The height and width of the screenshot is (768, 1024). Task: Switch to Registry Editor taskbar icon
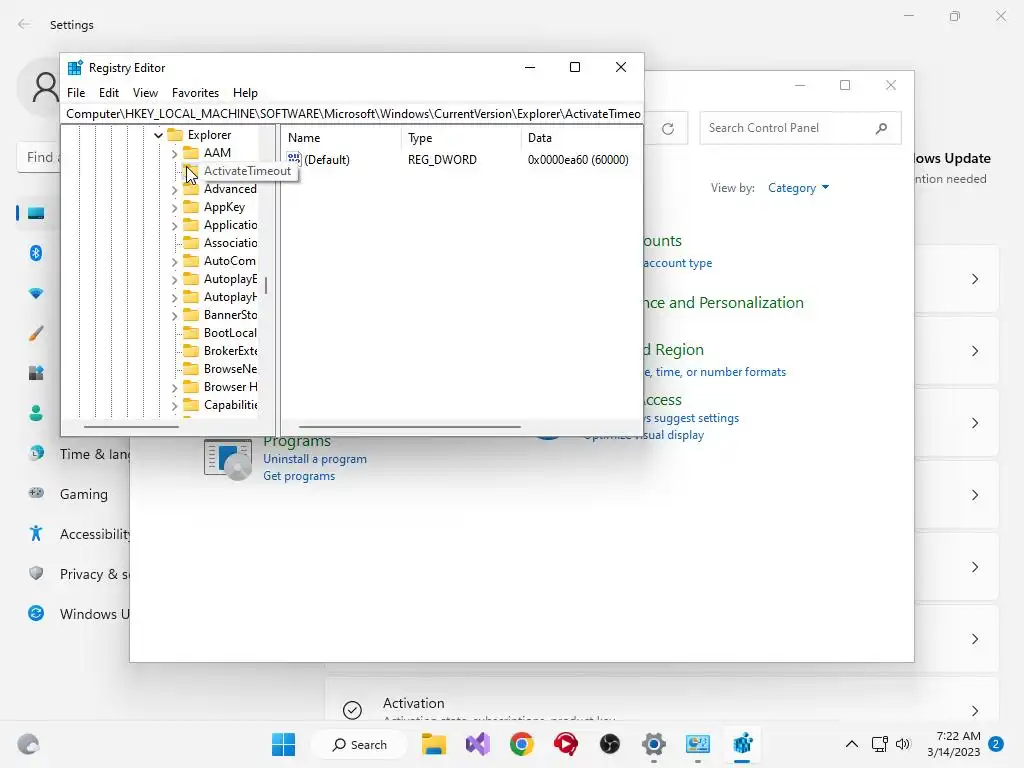[x=742, y=744]
